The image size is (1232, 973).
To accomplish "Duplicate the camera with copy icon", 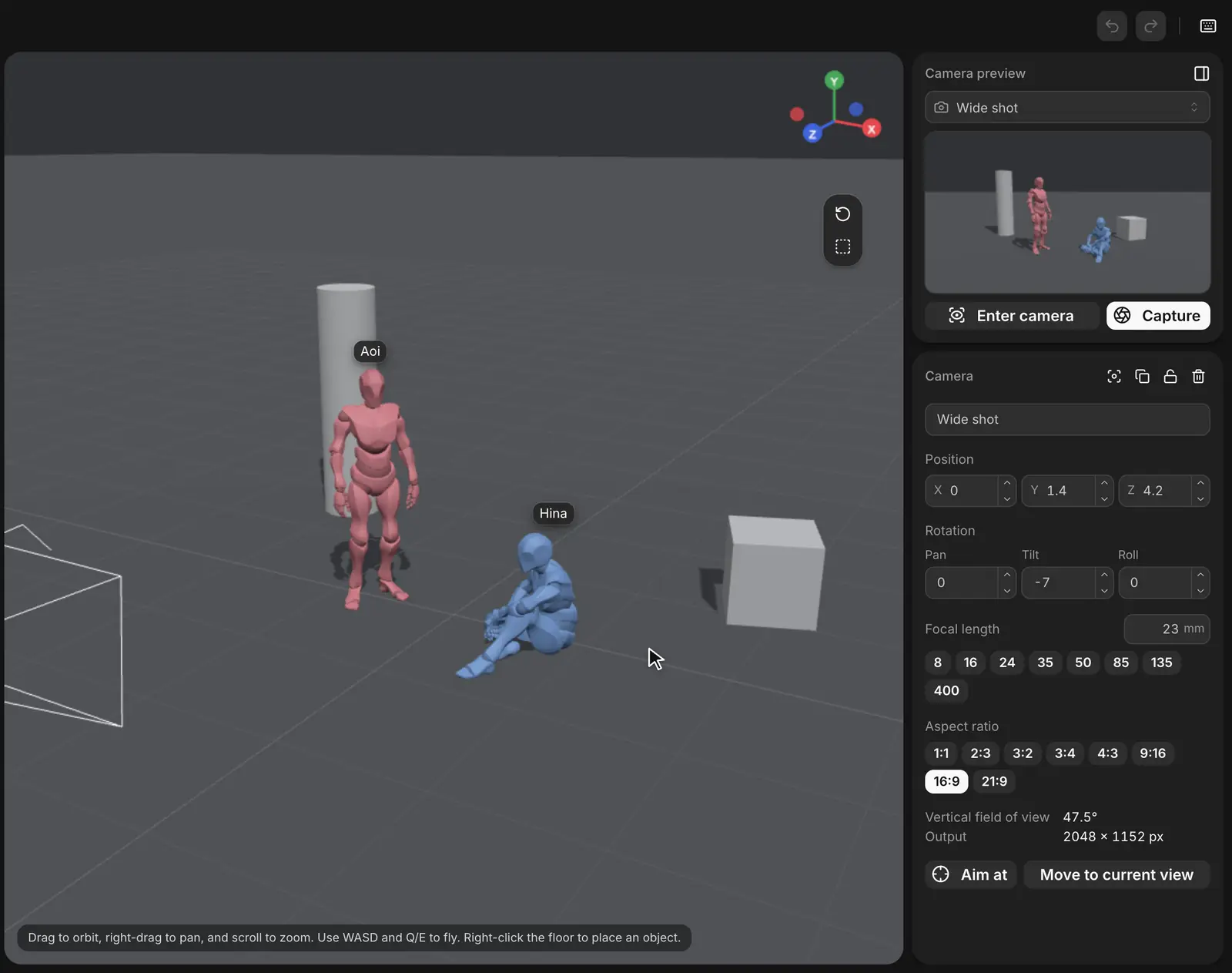I will click(1143, 376).
